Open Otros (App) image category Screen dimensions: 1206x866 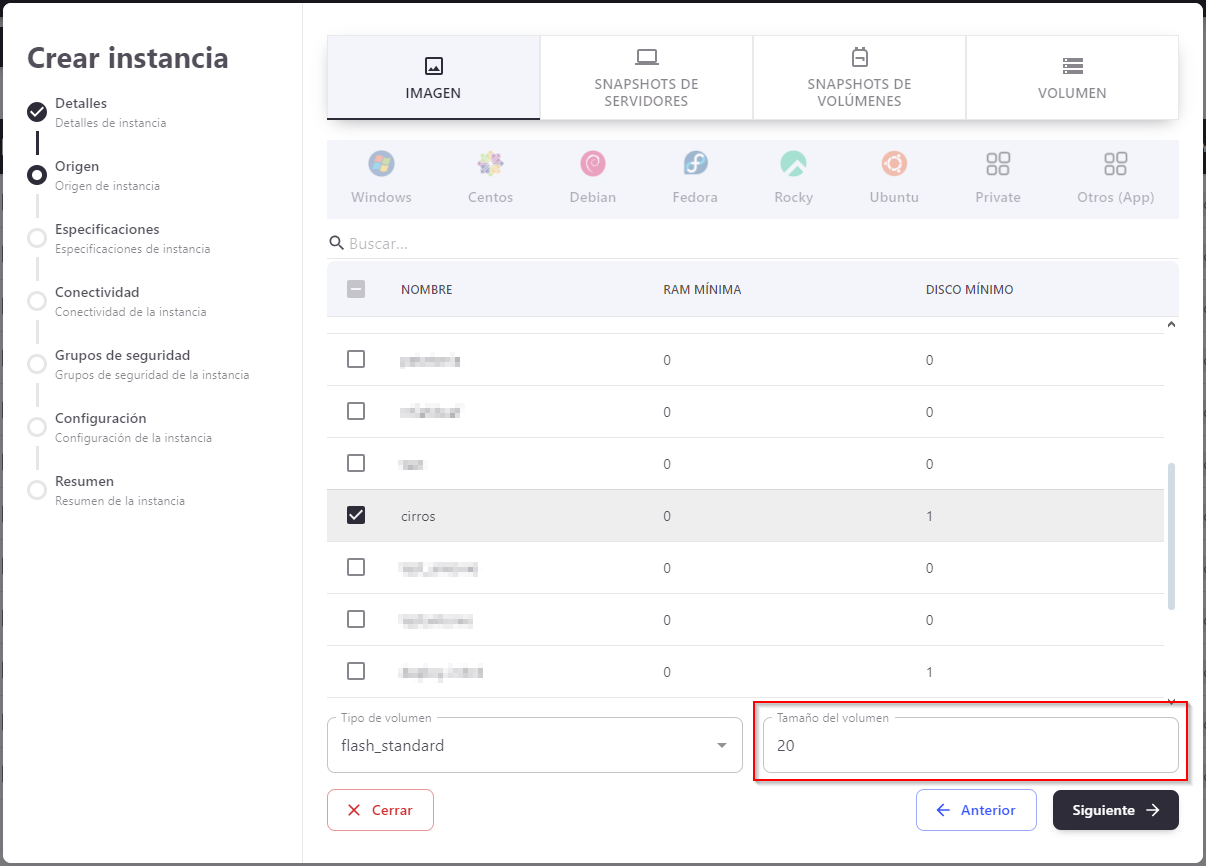tap(1115, 164)
